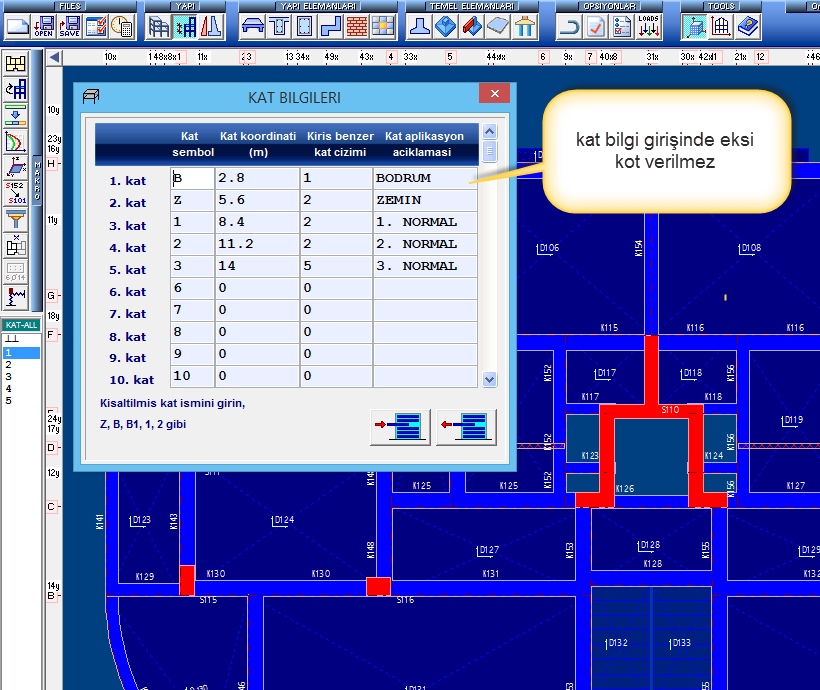Click the S152 to S101 renumber icon
820x690 pixels.
tap(16, 190)
